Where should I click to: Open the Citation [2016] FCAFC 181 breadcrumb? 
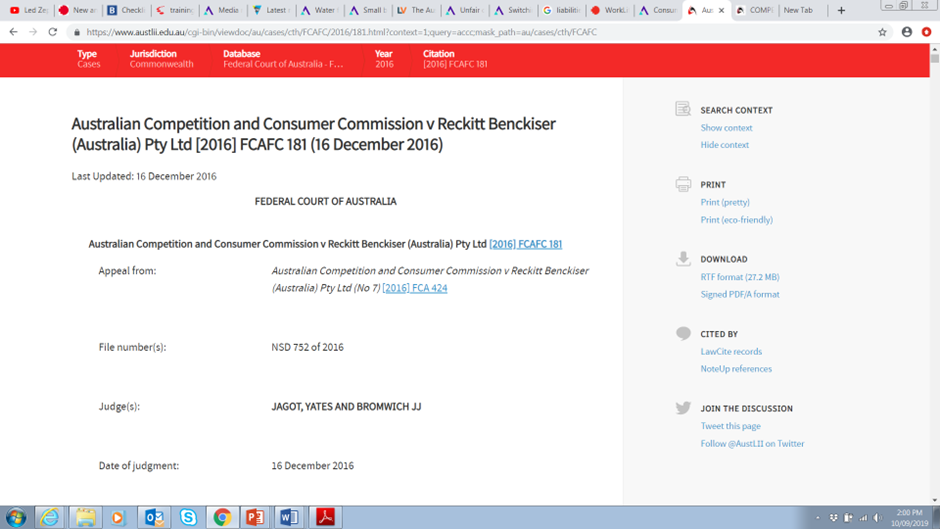click(x=455, y=59)
